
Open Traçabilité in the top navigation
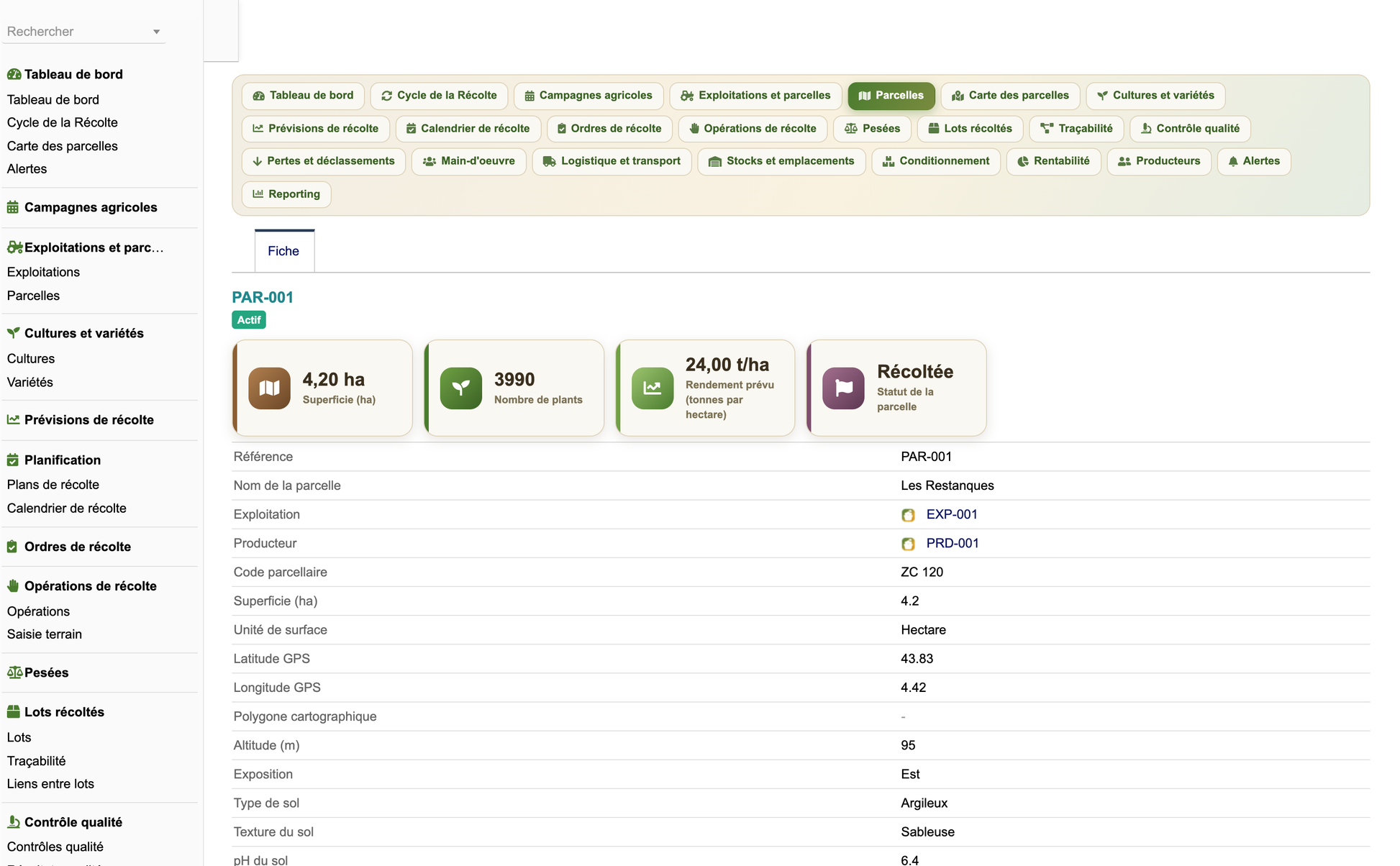1076,129
